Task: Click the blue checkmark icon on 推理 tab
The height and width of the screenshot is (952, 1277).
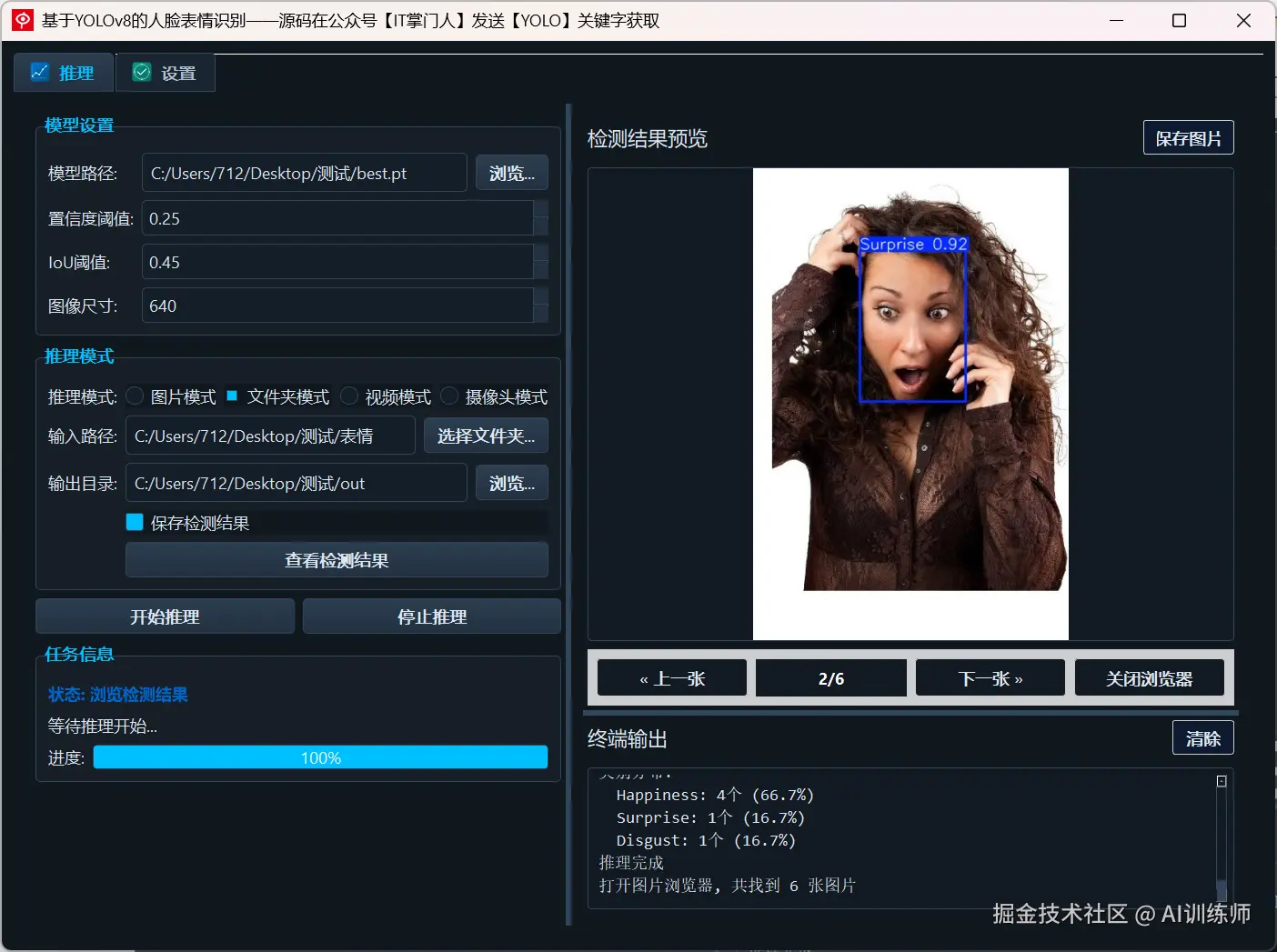Action: point(39,72)
